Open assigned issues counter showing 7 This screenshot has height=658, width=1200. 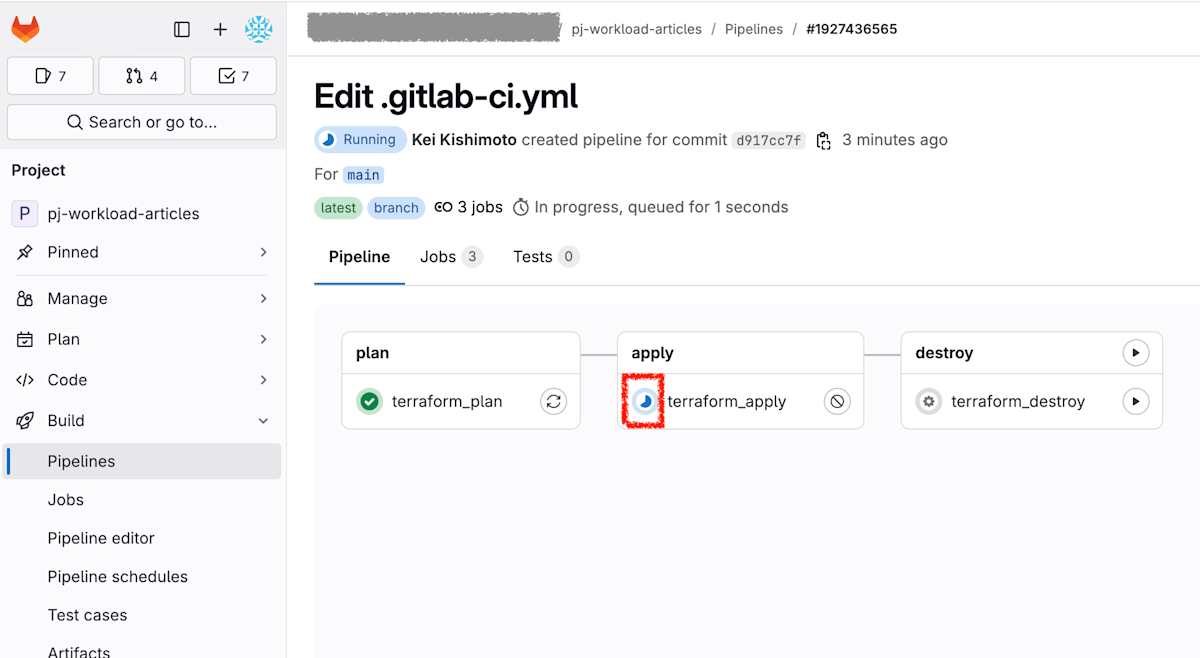point(50,76)
